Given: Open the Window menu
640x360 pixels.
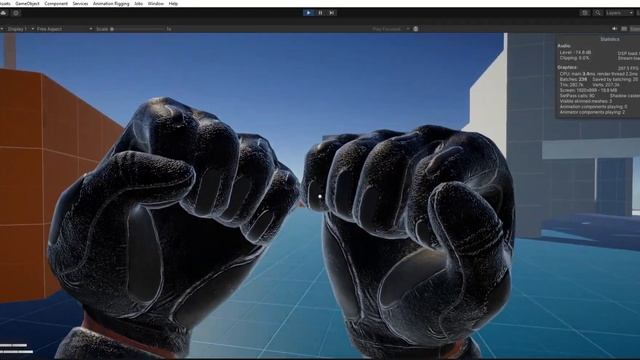Looking at the screenshot, I should [x=156, y=3].
